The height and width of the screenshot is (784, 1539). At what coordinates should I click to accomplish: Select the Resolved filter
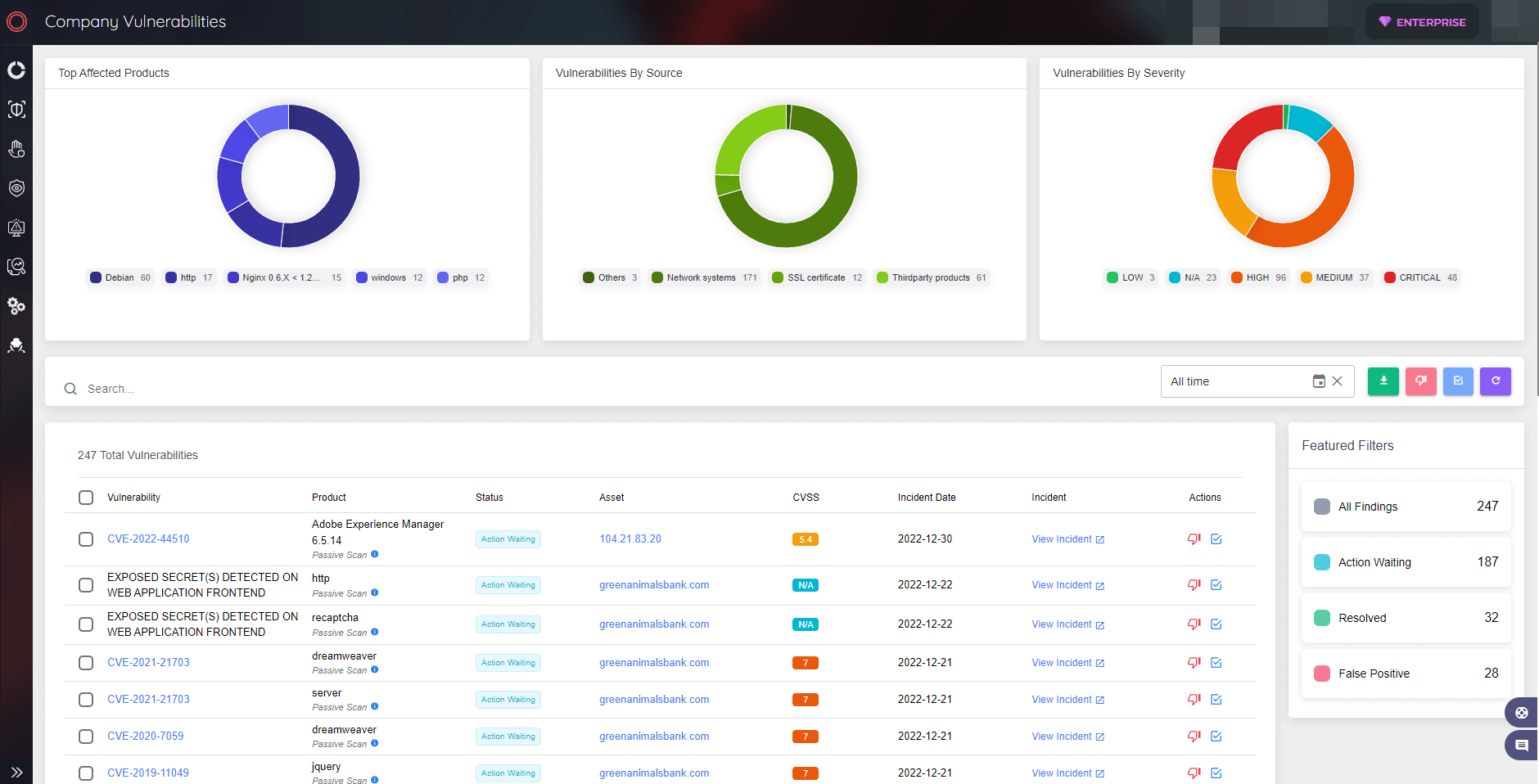[1406, 618]
